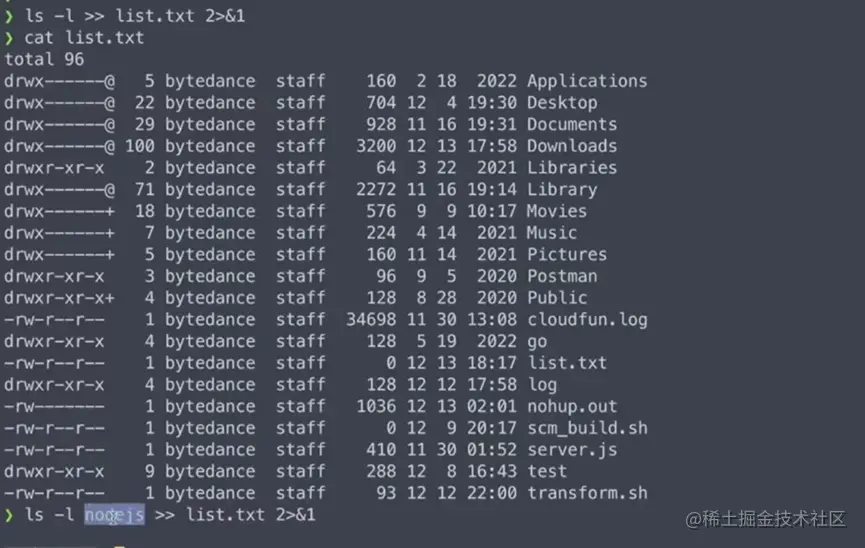Click the "total 96" output line

tap(44, 60)
